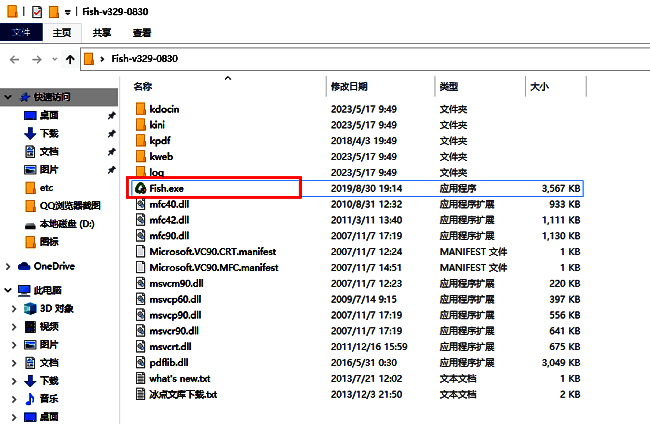Select the pdflib.dll file icon
The image size is (650, 424).
coord(141,362)
